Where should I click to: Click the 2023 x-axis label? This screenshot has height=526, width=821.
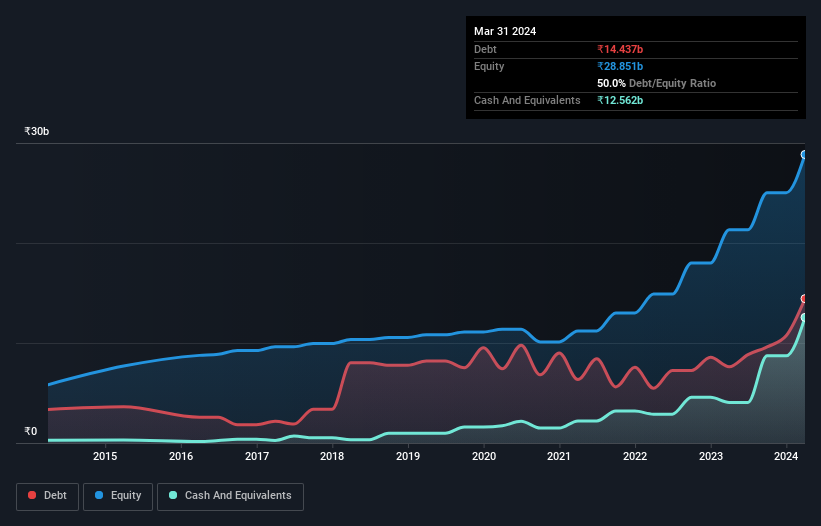click(711, 456)
